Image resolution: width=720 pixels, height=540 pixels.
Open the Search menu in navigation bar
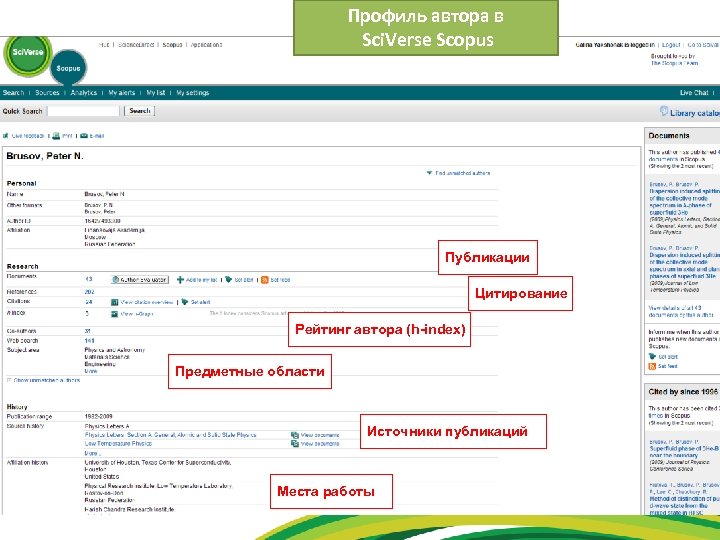(x=13, y=93)
